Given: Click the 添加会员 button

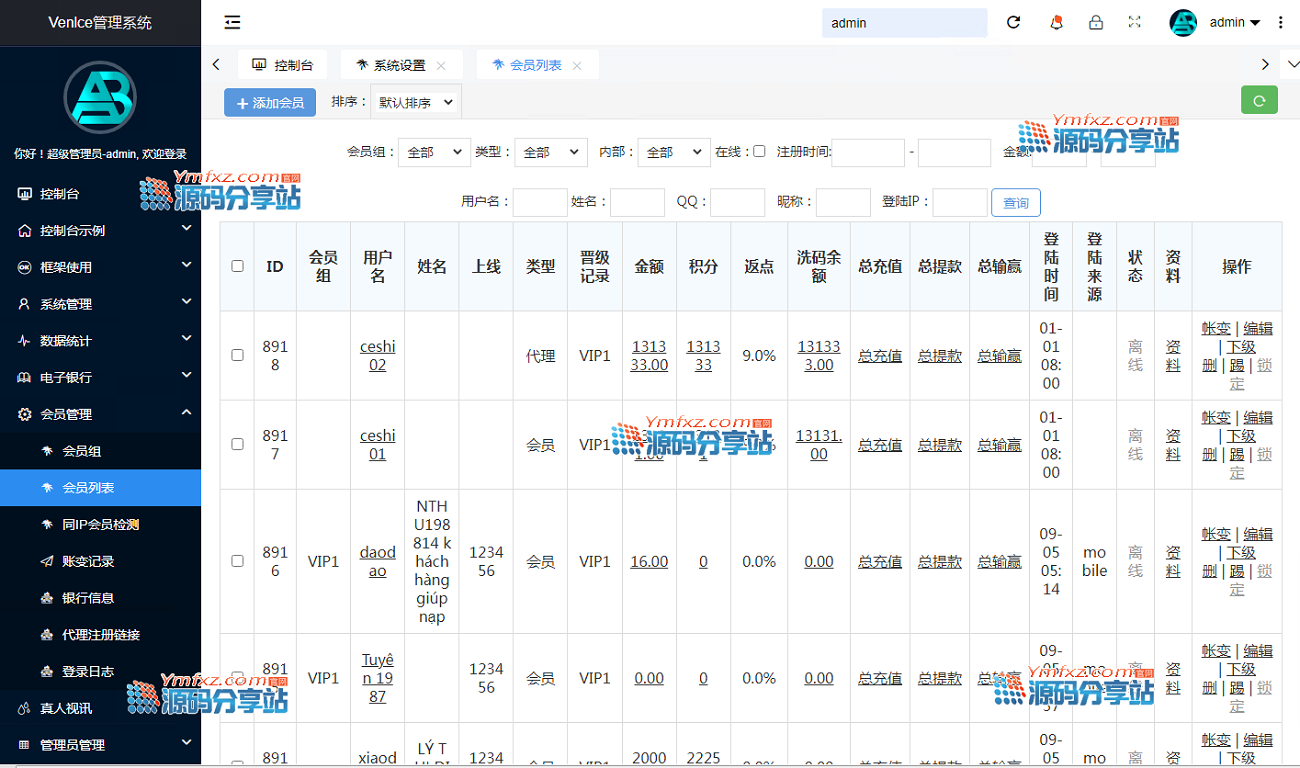Looking at the screenshot, I should [x=270, y=102].
